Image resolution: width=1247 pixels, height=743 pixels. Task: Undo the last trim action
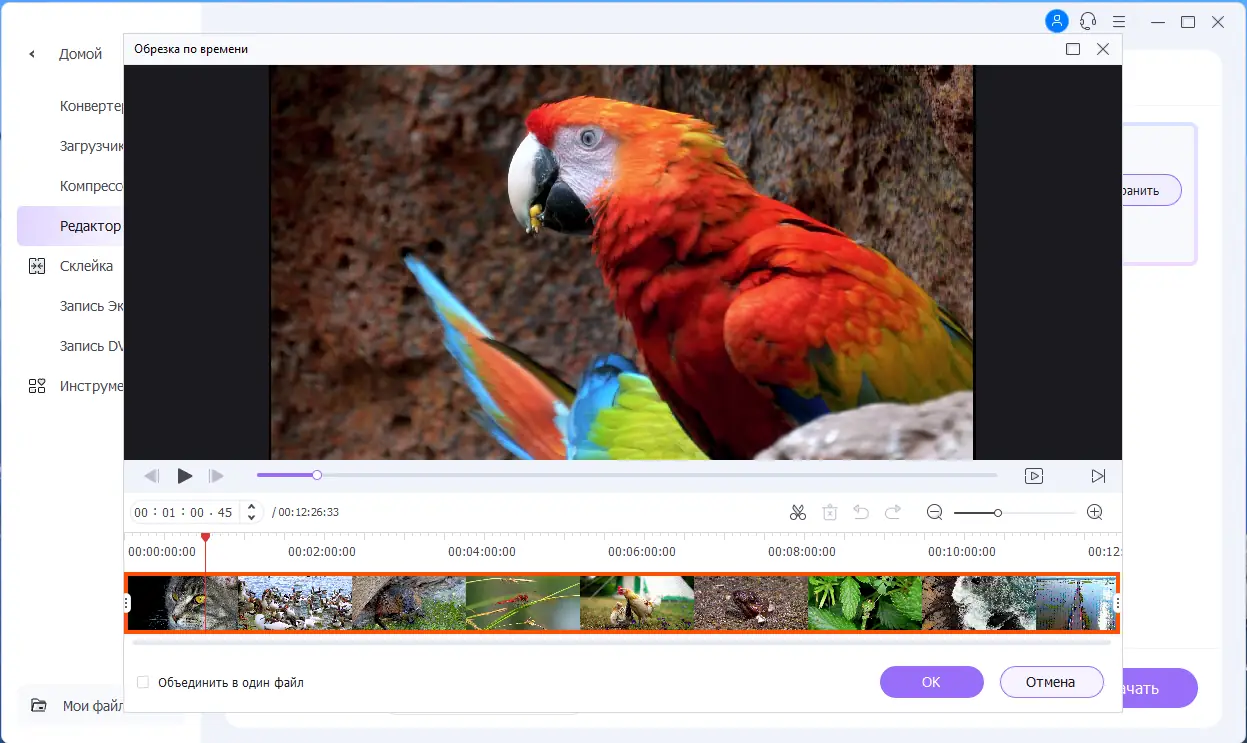coord(861,512)
